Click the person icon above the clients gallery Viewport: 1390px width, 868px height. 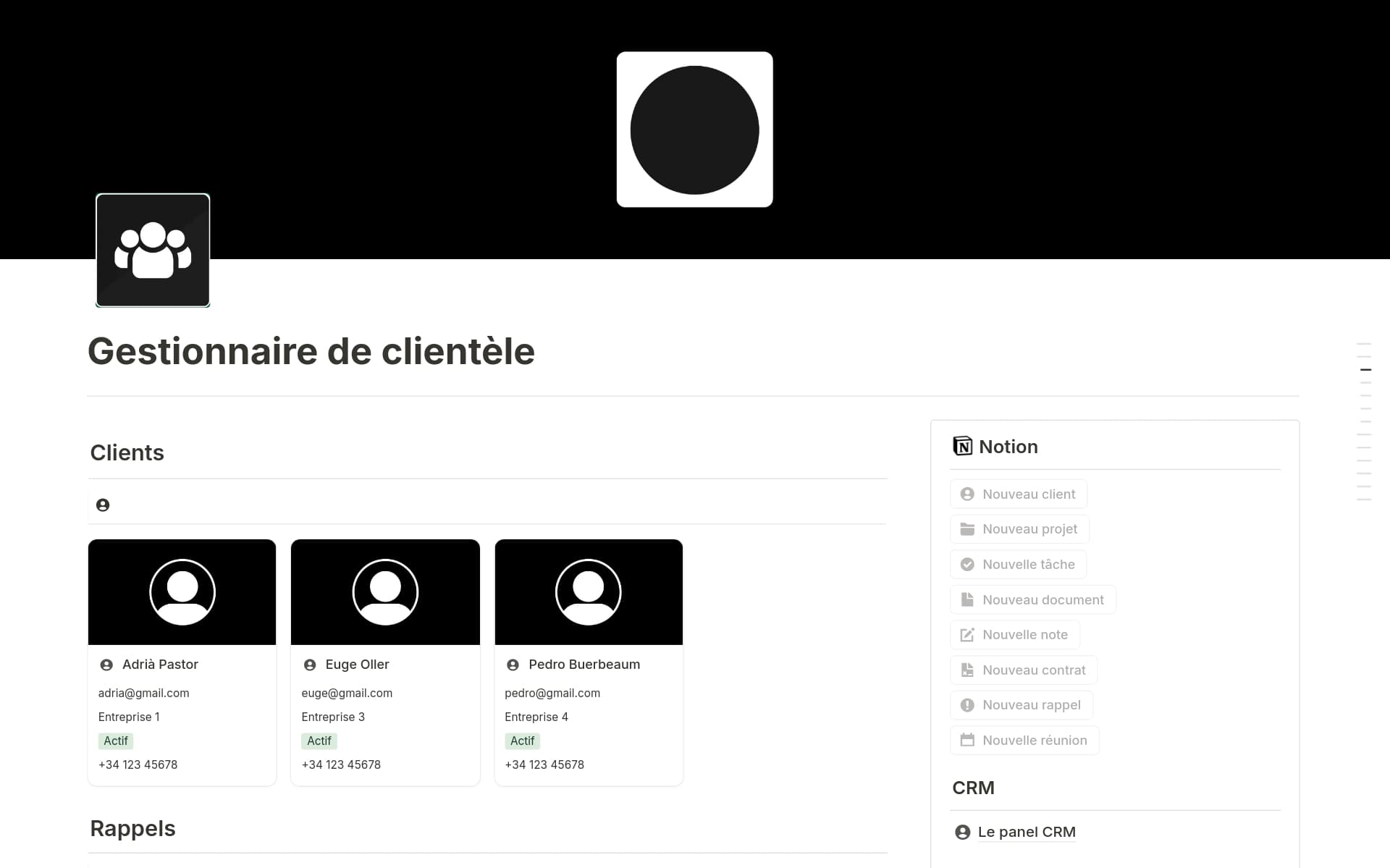[x=103, y=505]
